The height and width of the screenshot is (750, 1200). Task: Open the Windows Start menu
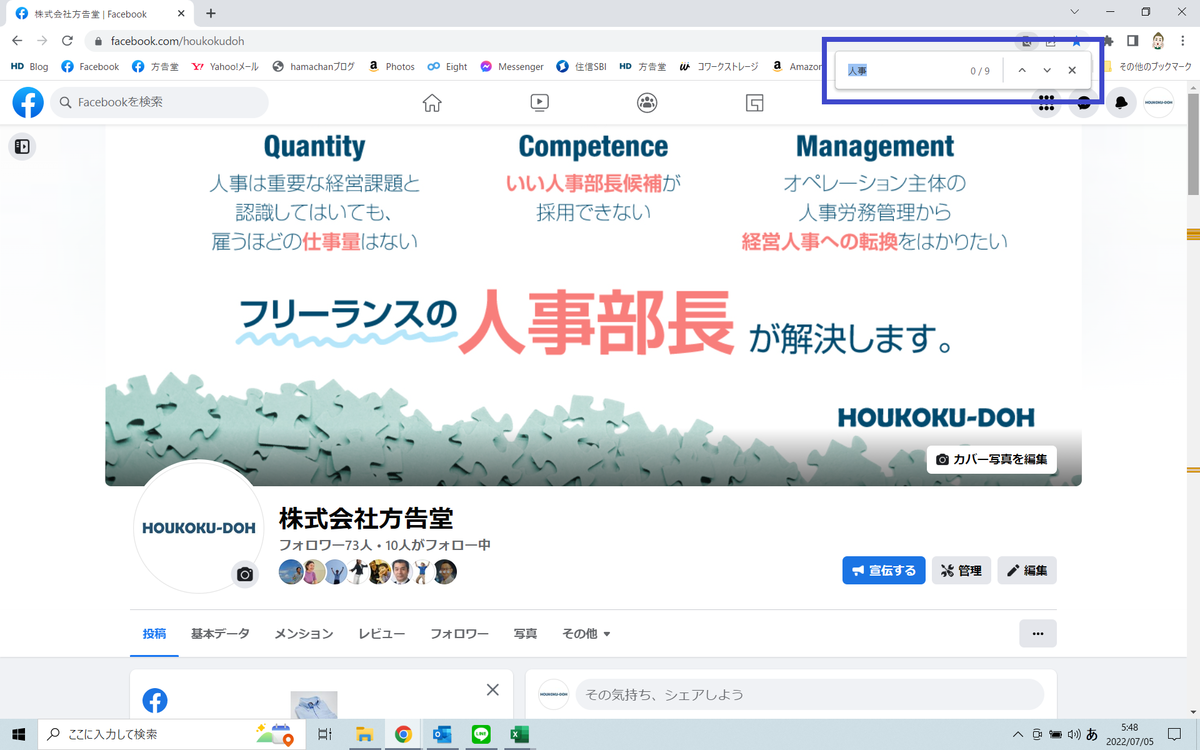tap(19, 734)
